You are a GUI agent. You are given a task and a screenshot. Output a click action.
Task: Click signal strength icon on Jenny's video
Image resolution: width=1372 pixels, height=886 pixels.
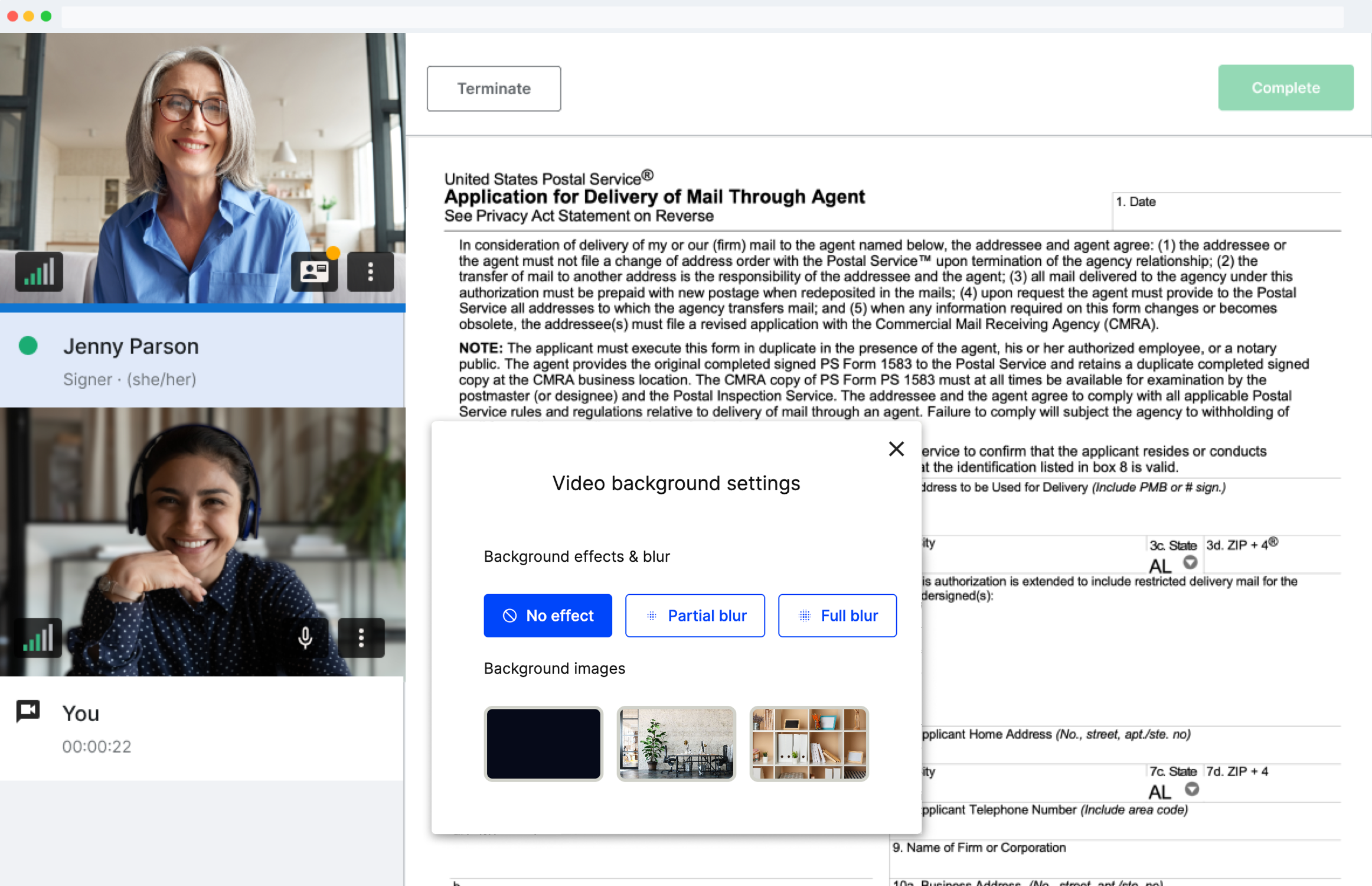tap(39, 272)
